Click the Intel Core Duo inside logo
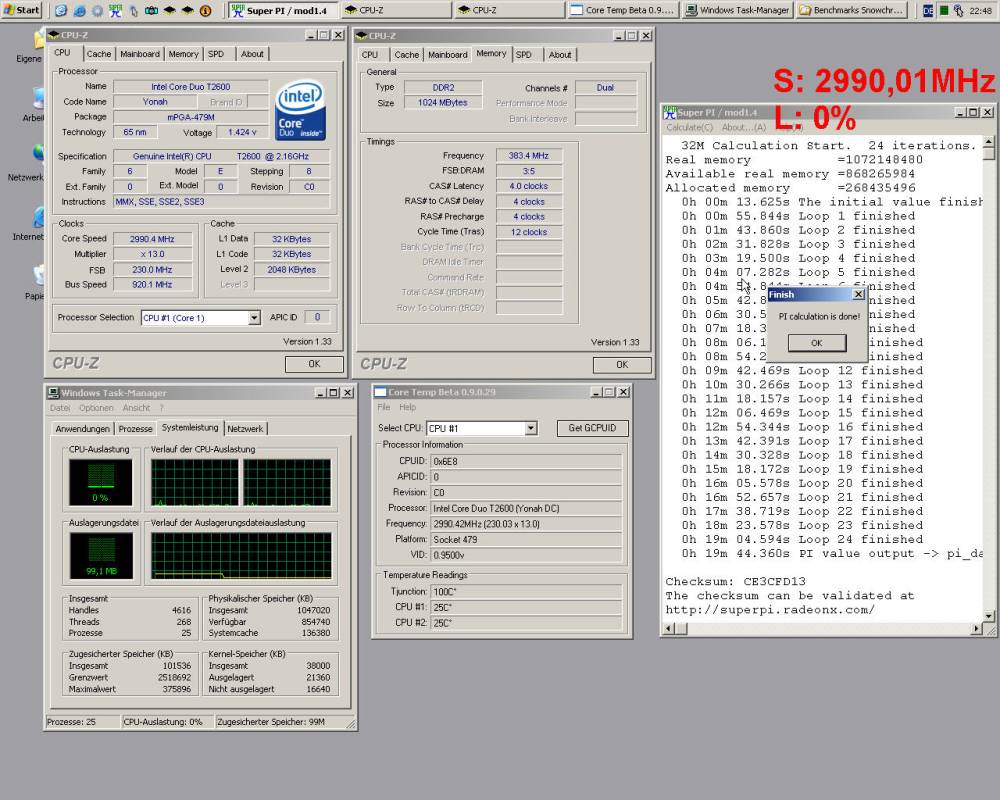 click(x=300, y=110)
